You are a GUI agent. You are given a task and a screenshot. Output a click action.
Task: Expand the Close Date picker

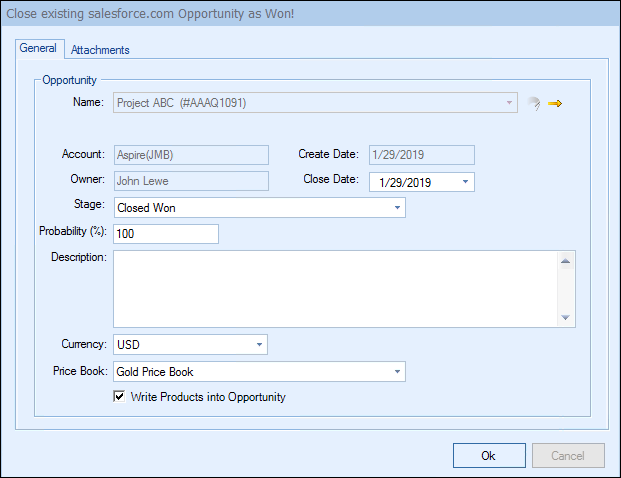click(466, 182)
